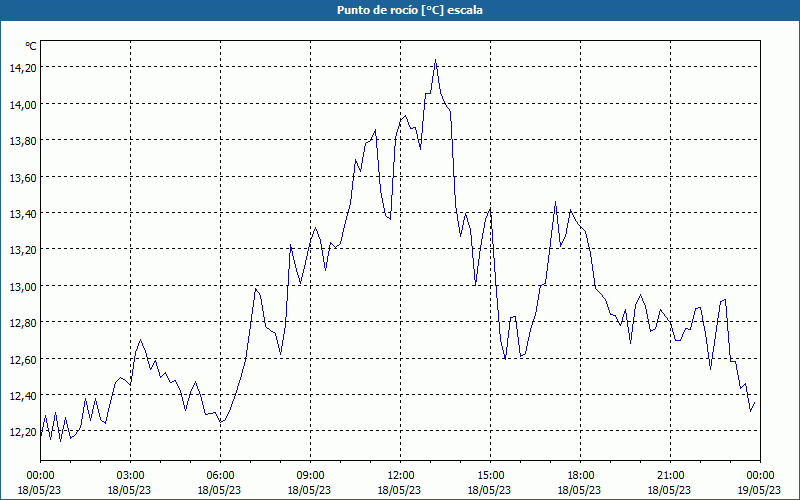Click the 21:00 time label
Image resolution: width=800 pixels, height=500 pixels.
[x=670, y=476]
